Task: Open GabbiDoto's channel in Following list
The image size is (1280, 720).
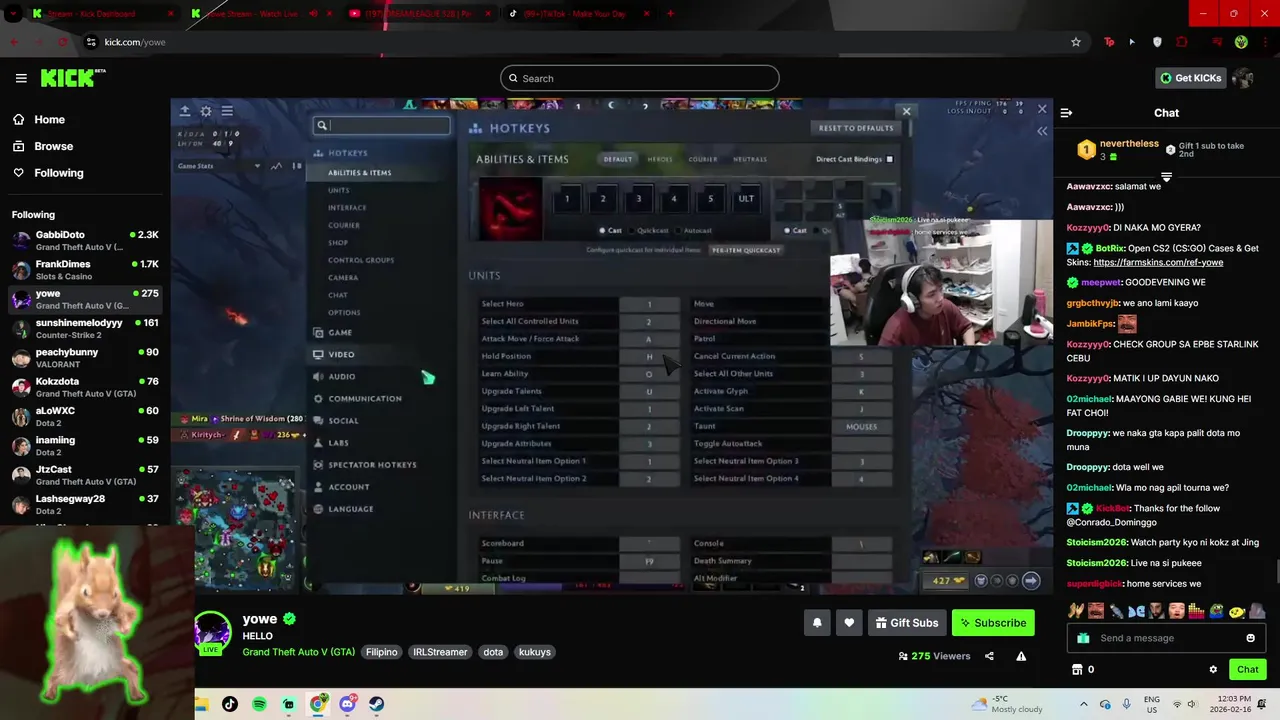Action: 85,240
